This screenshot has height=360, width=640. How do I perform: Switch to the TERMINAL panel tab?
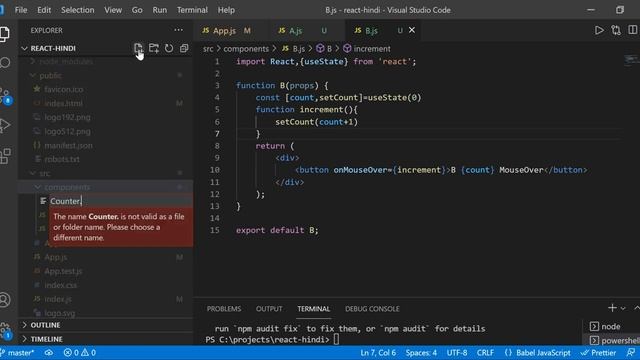313,309
